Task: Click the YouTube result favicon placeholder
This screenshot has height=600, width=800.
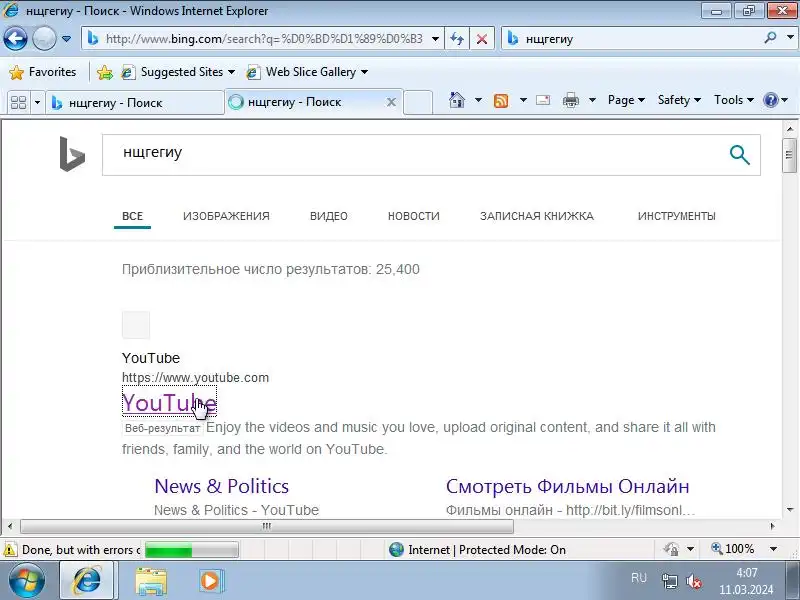Action: (x=136, y=325)
